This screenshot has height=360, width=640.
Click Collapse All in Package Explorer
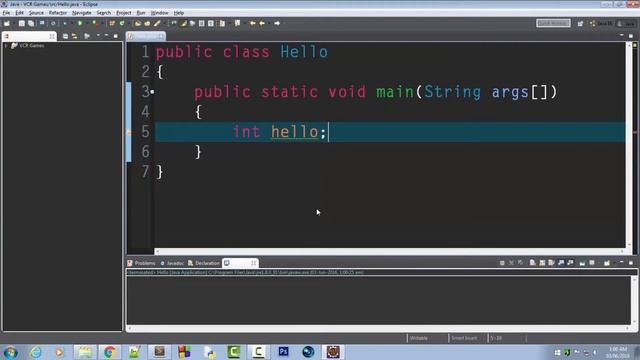pyautogui.click(x=65, y=36)
